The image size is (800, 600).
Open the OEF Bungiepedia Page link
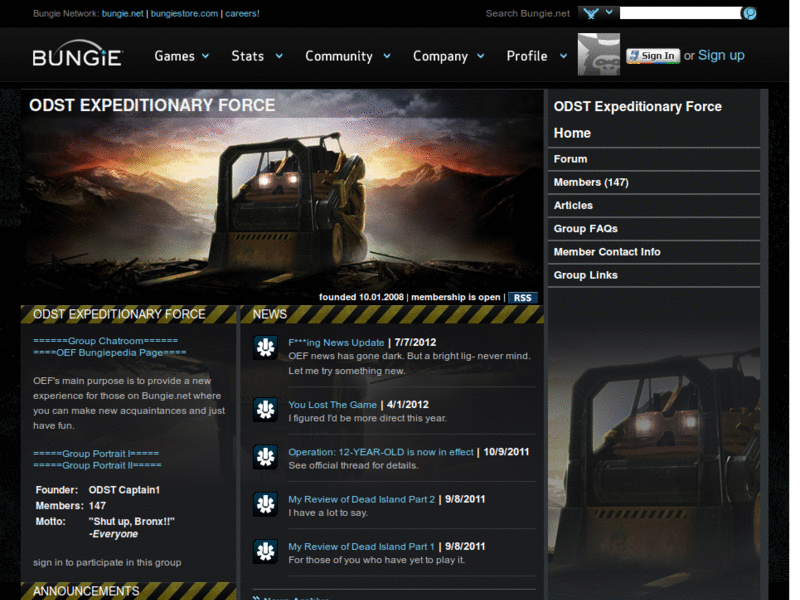pos(110,353)
